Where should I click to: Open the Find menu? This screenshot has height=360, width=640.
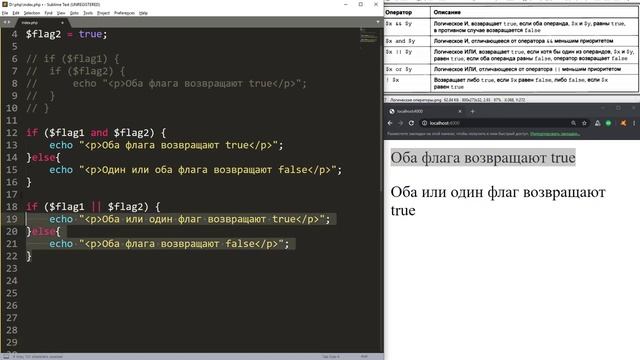pyautogui.click(x=49, y=13)
